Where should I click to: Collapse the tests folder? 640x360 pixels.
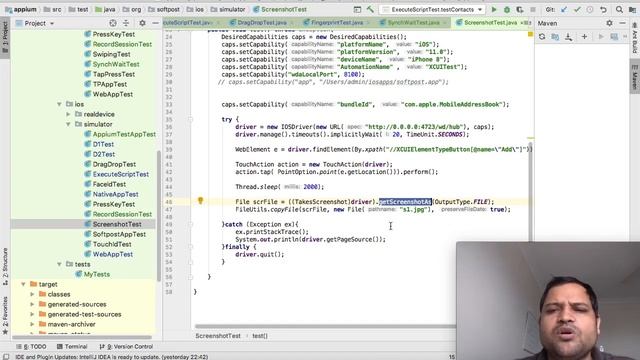pyautogui.click(x=60, y=264)
